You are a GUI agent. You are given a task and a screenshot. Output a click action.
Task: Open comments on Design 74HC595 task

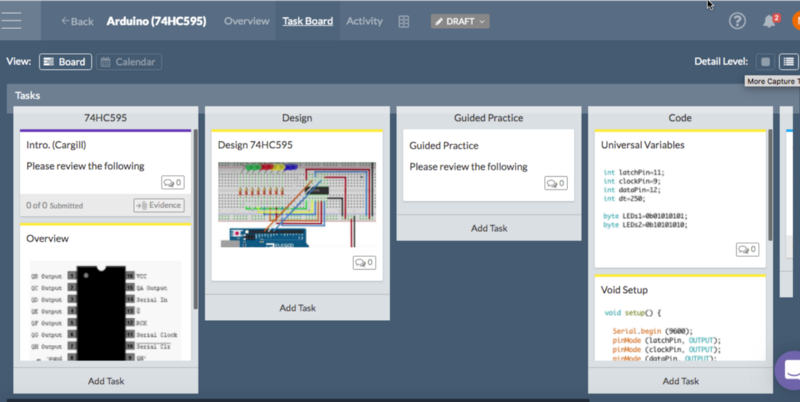(363, 262)
